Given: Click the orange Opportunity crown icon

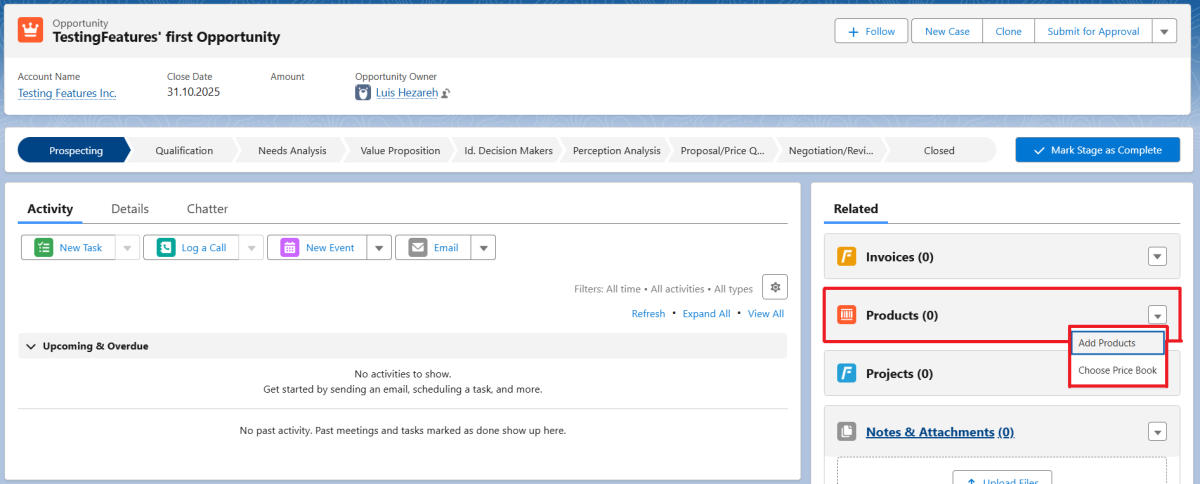Looking at the screenshot, I should pyautogui.click(x=30, y=31).
